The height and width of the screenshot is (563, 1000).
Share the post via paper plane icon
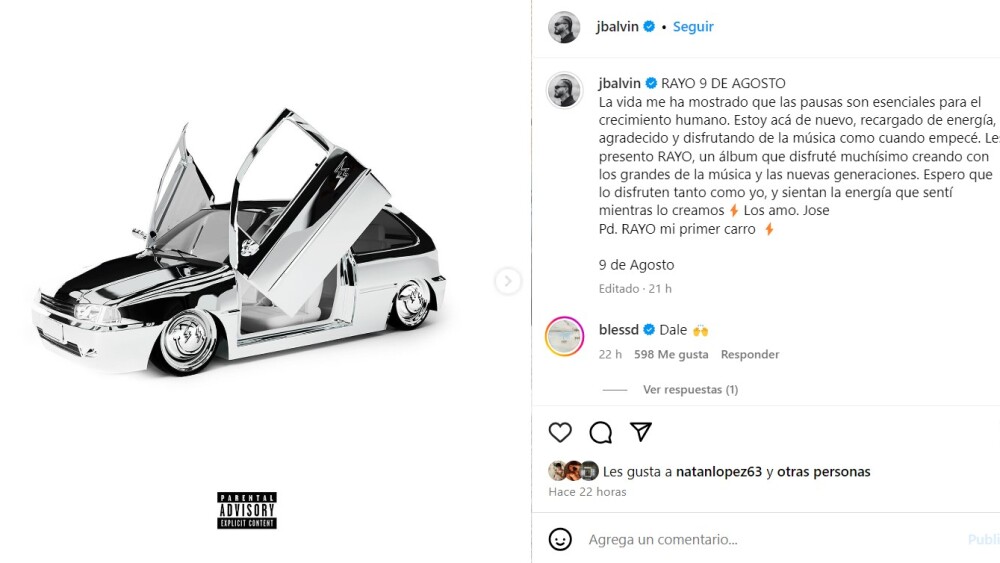tap(640, 432)
